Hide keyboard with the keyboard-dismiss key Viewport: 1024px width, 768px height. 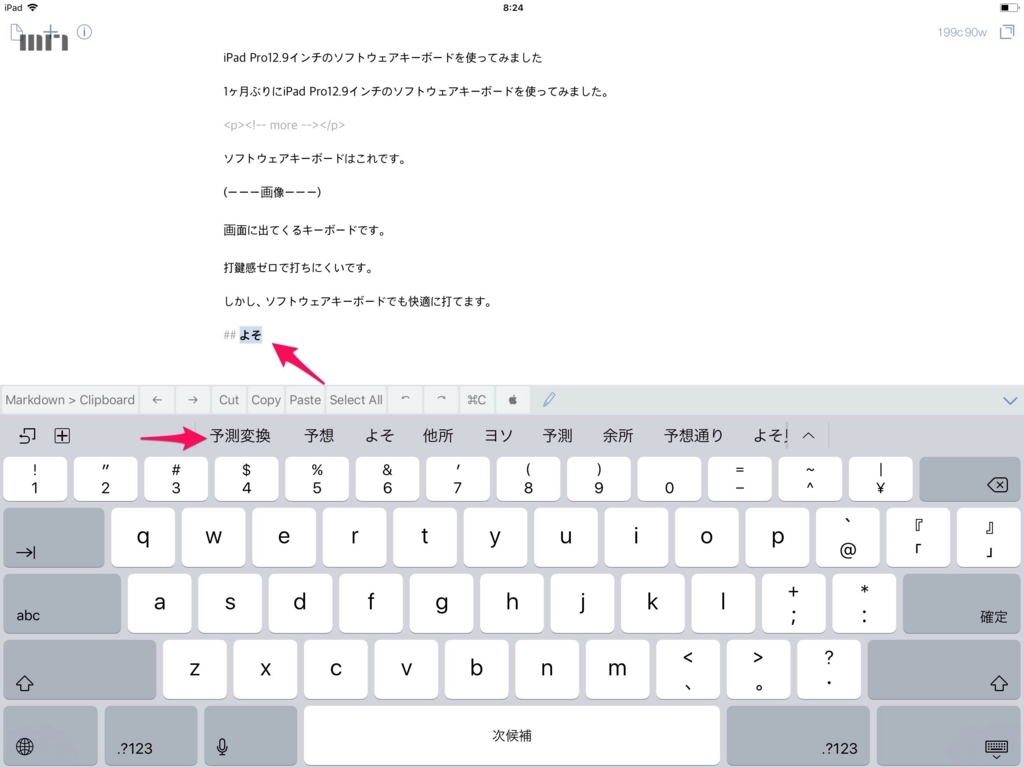coord(948,735)
